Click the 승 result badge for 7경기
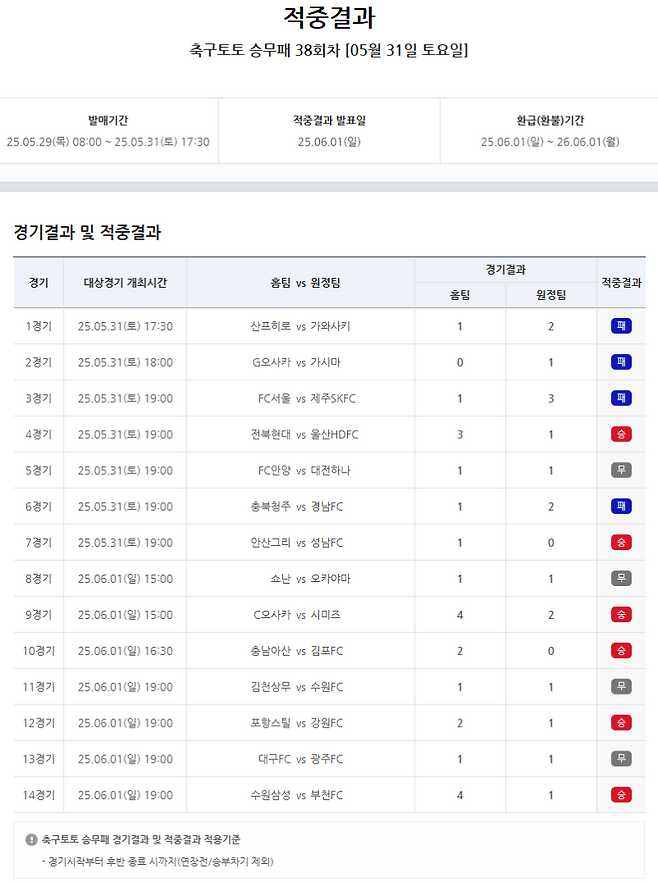658x882 pixels. 621,542
